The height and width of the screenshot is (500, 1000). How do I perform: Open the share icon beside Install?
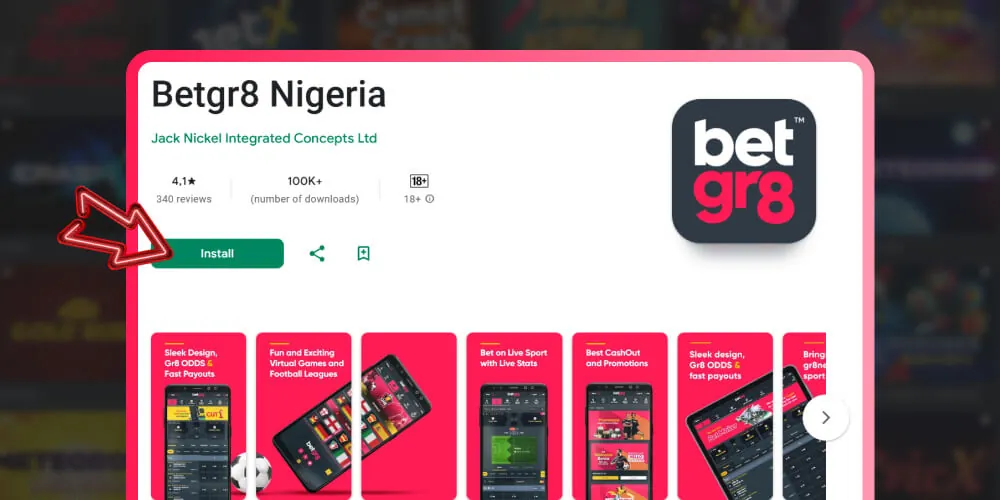(x=317, y=253)
